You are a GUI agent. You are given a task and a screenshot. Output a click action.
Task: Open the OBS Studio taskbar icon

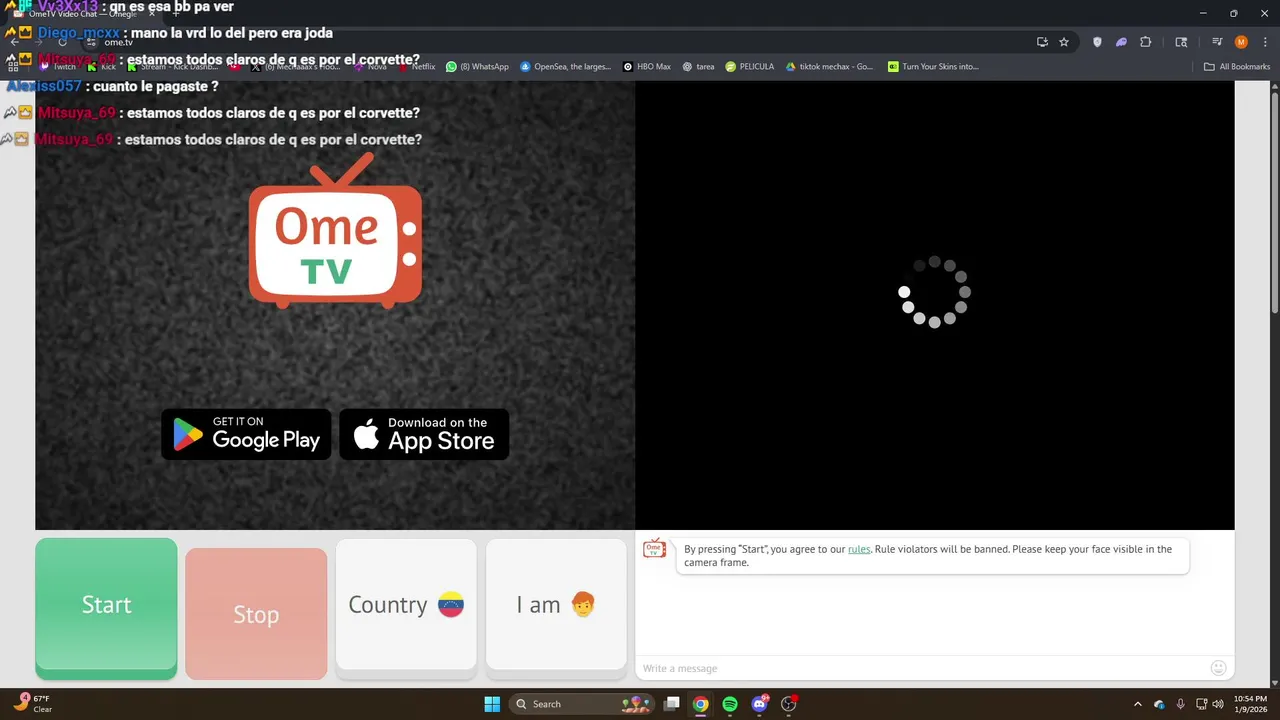click(x=788, y=704)
